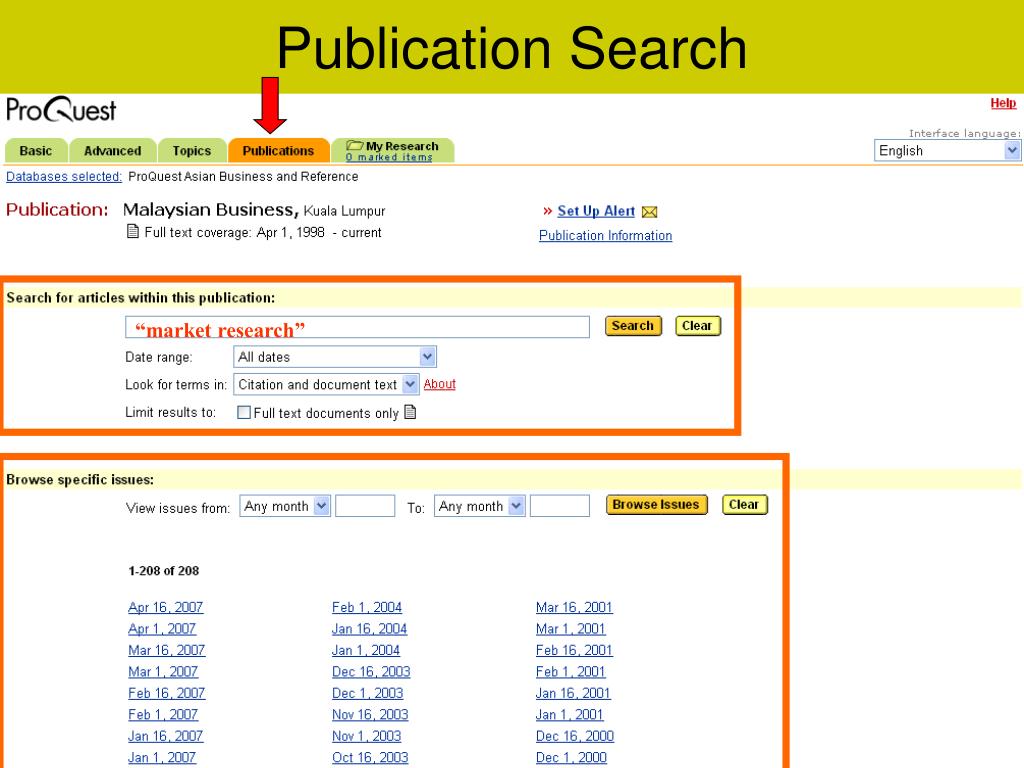1024x768 pixels.
Task: Open the Dec 16, 2003 issue
Action: [371, 672]
